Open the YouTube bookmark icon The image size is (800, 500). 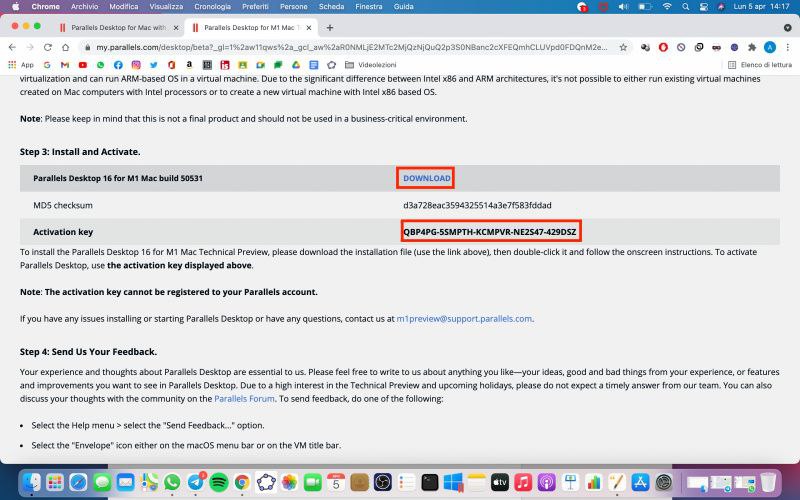84,65
